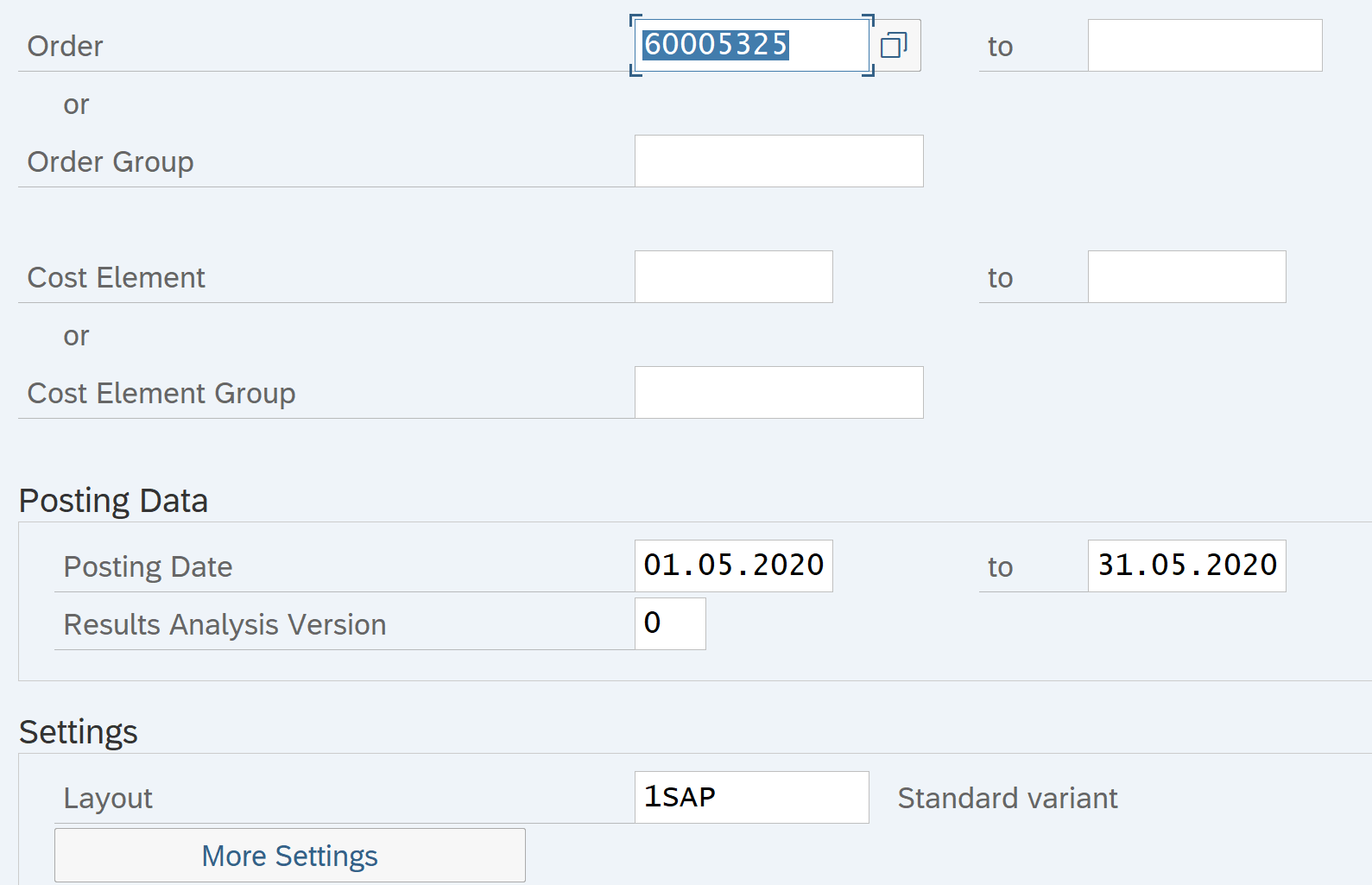Click the Order field label

click(x=65, y=47)
